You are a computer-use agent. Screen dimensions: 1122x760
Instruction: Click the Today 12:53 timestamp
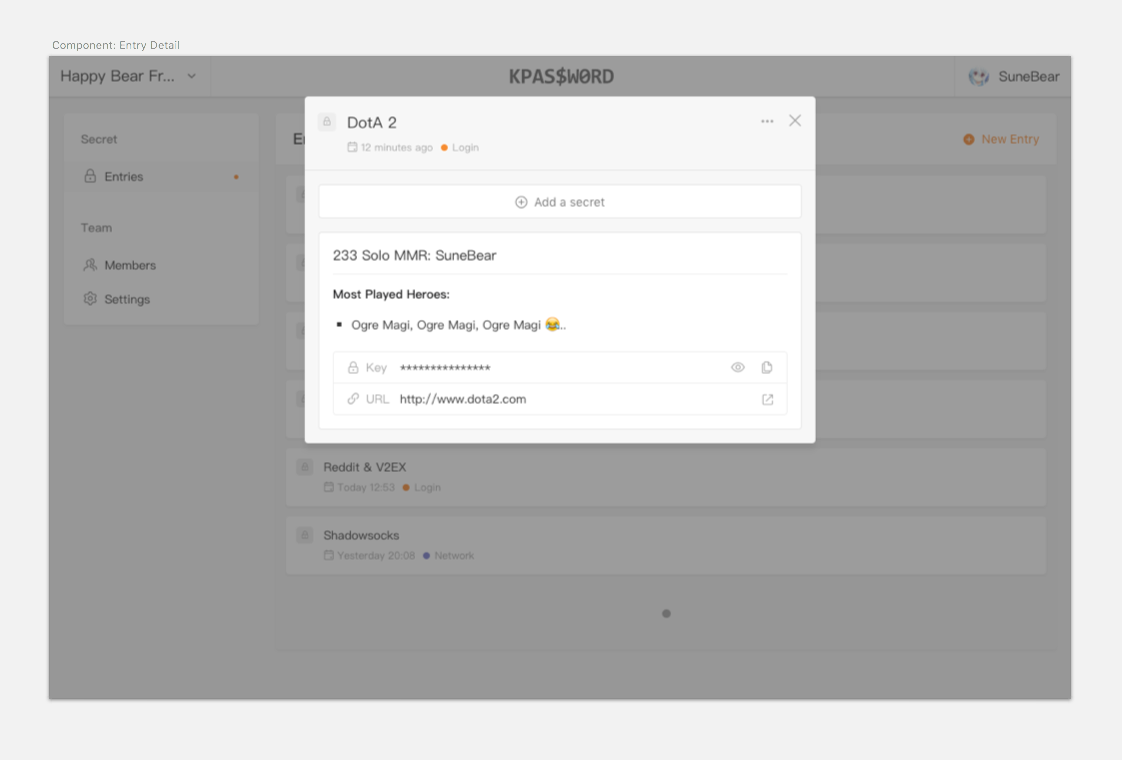coord(366,487)
